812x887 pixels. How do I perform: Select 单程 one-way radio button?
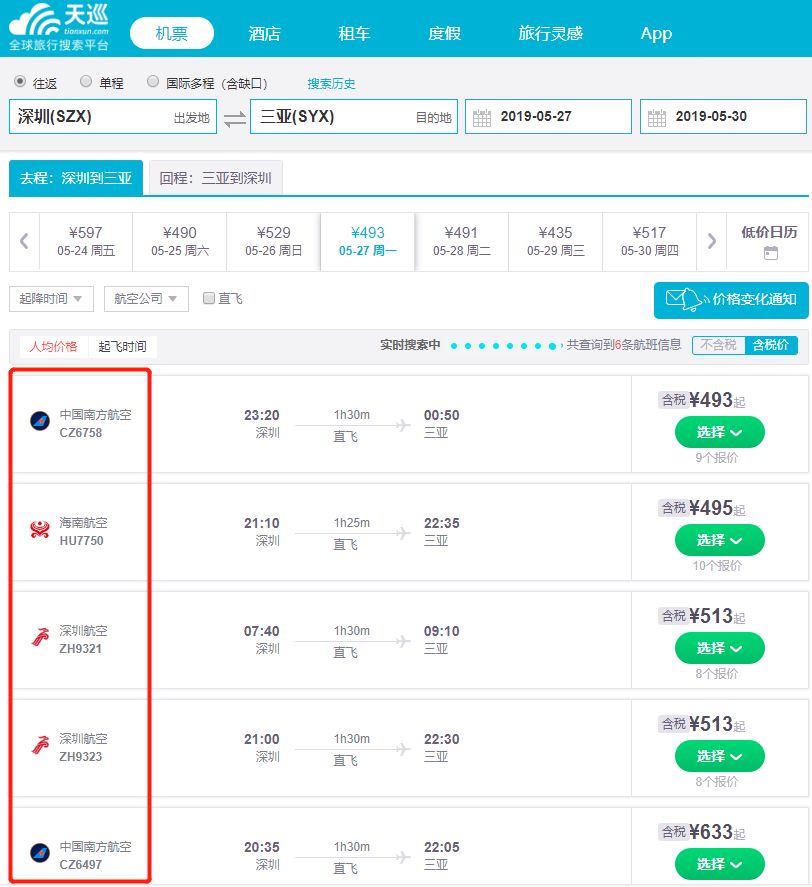(x=86, y=81)
